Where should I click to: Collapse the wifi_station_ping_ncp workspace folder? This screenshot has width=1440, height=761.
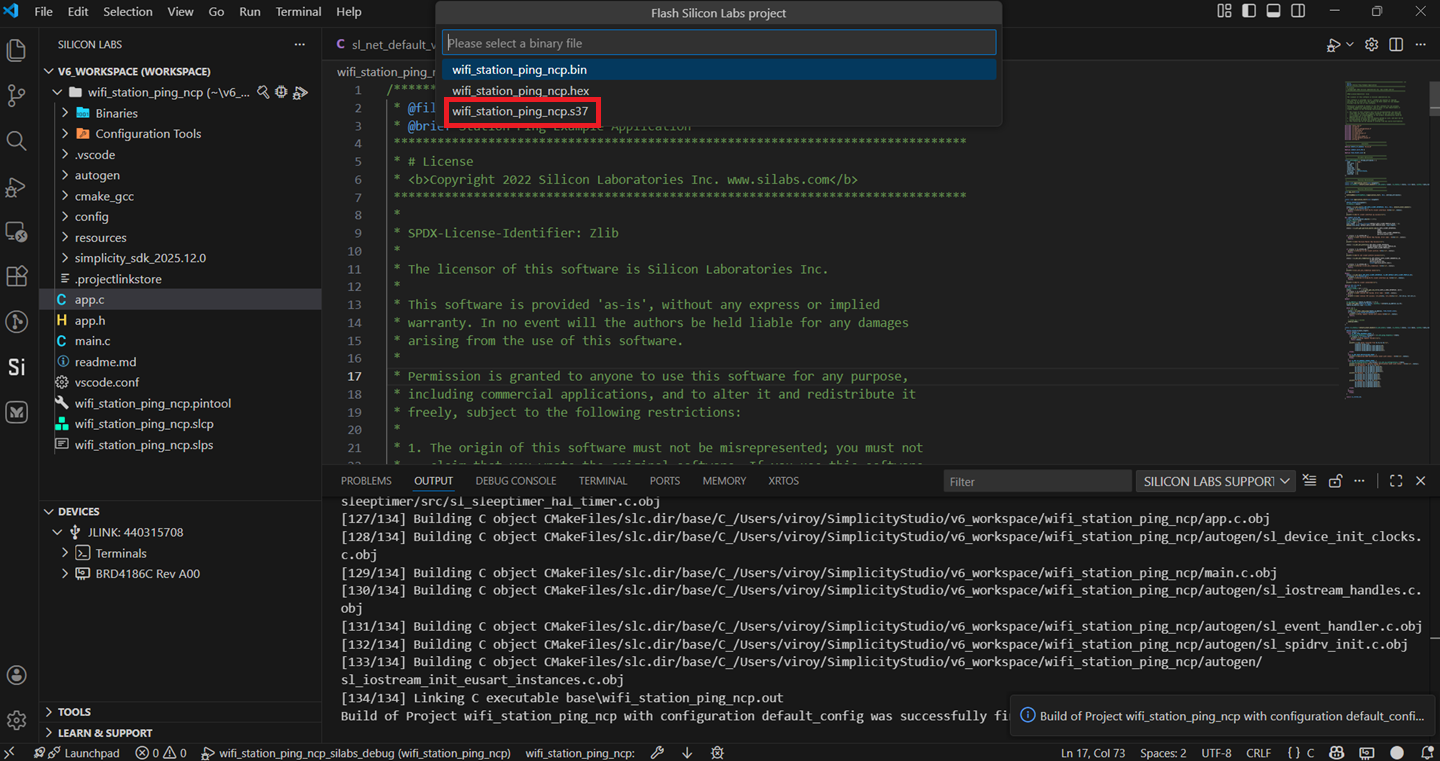point(57,91)
